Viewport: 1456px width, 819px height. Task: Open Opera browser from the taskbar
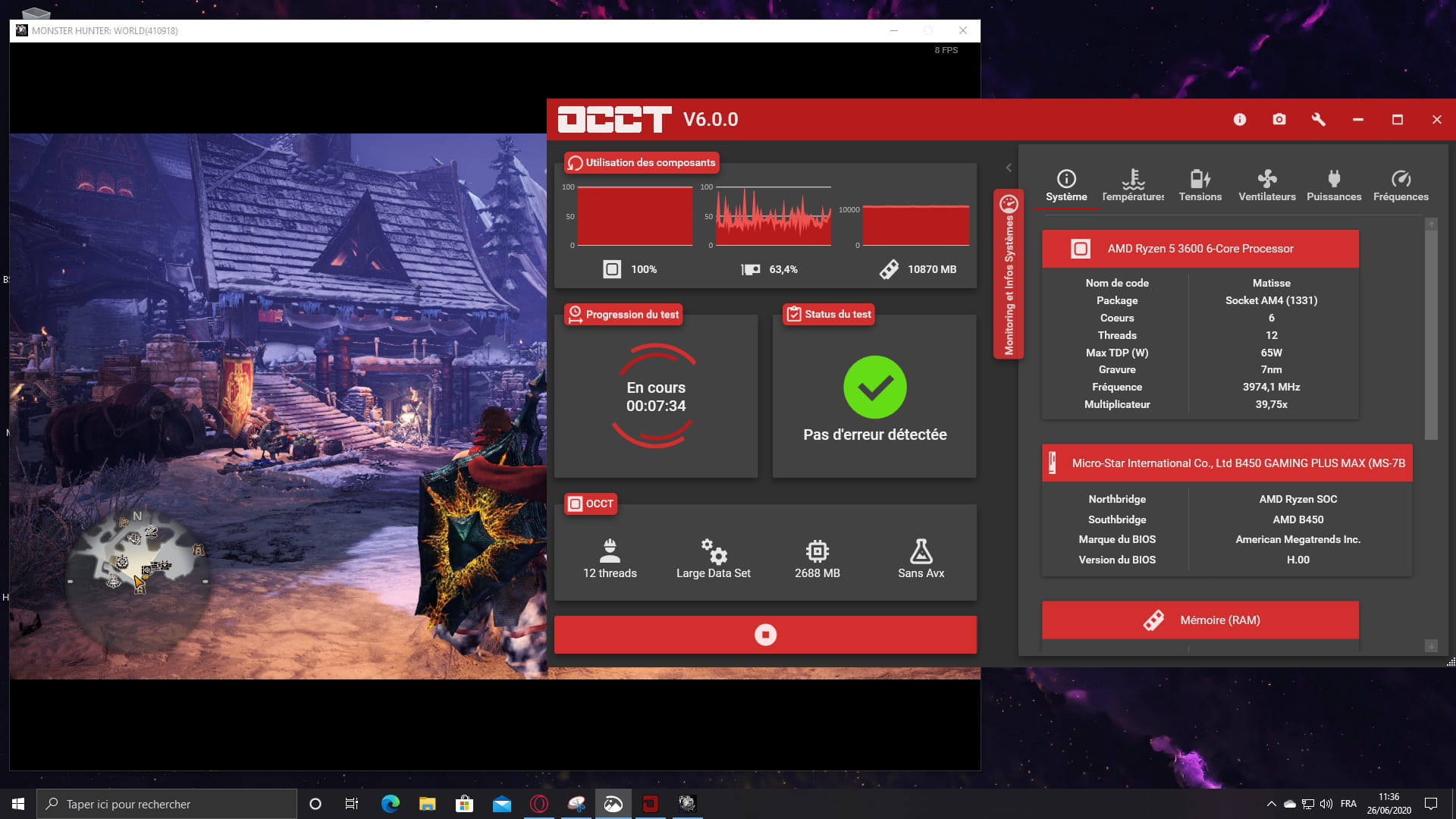coord(538,804)
